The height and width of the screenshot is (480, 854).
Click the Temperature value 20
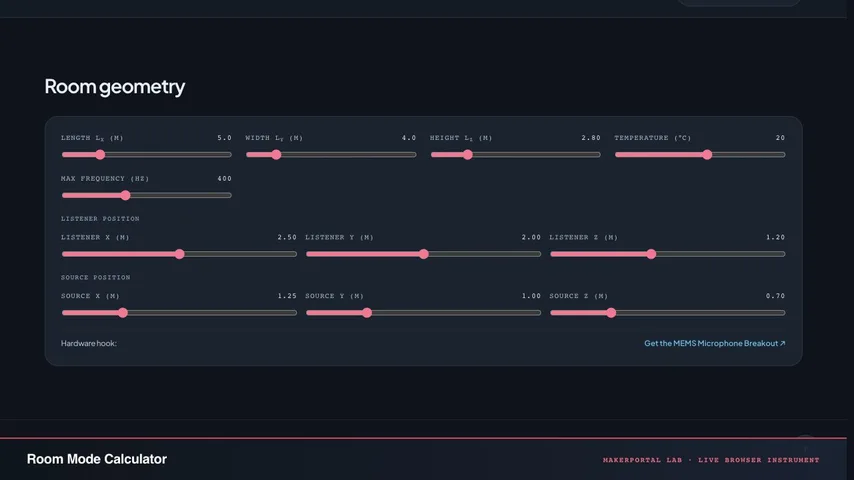click(780, 138)
